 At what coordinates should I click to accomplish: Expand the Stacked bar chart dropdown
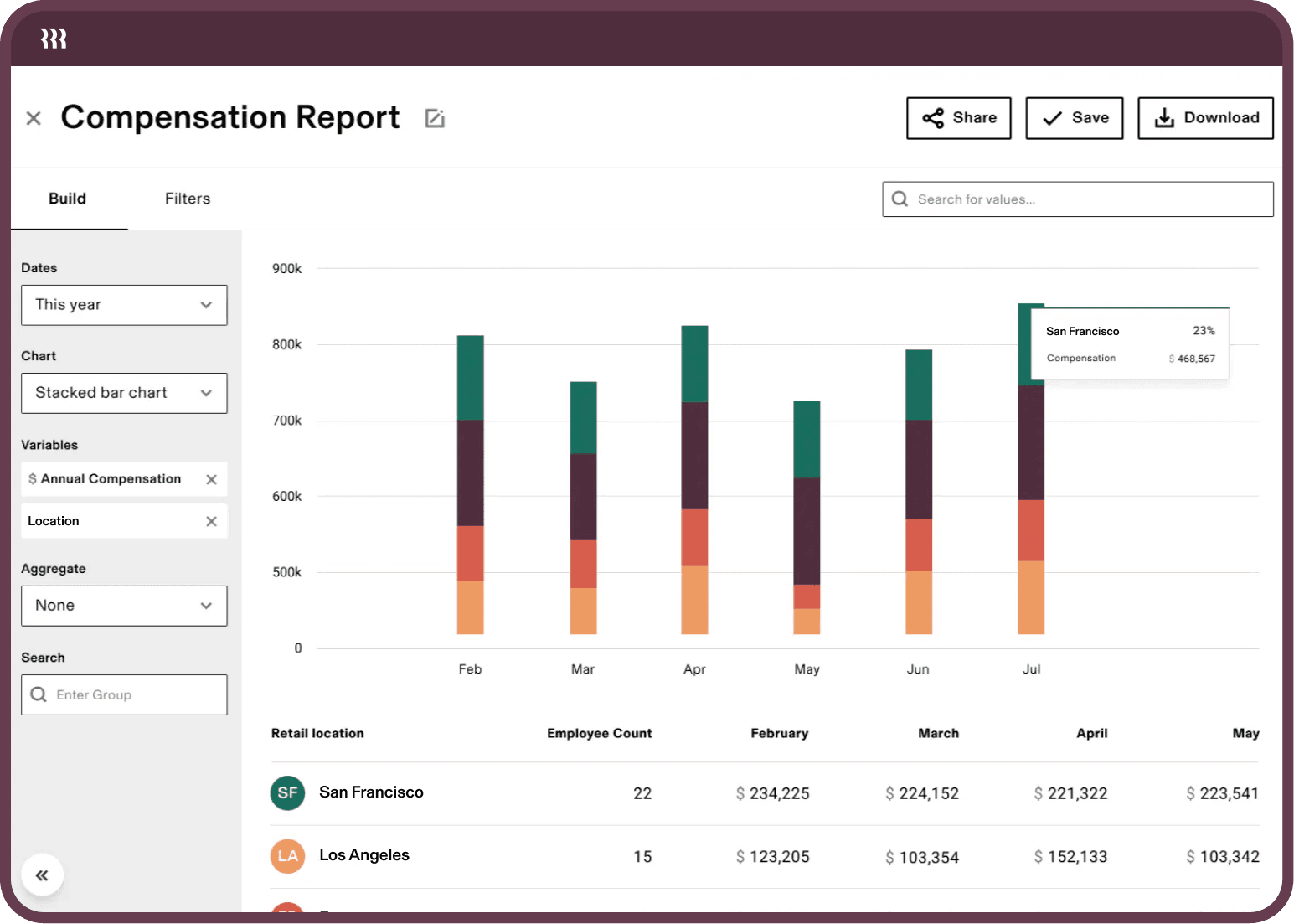pos(124,393)
